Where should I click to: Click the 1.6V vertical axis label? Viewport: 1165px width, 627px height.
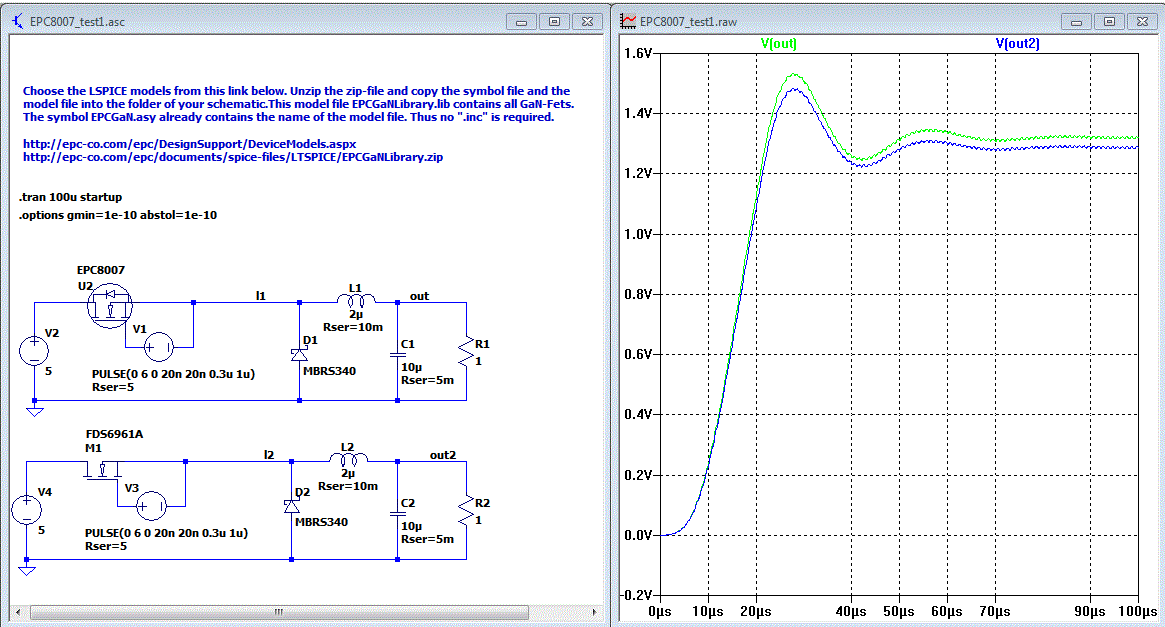coord(638,53)
